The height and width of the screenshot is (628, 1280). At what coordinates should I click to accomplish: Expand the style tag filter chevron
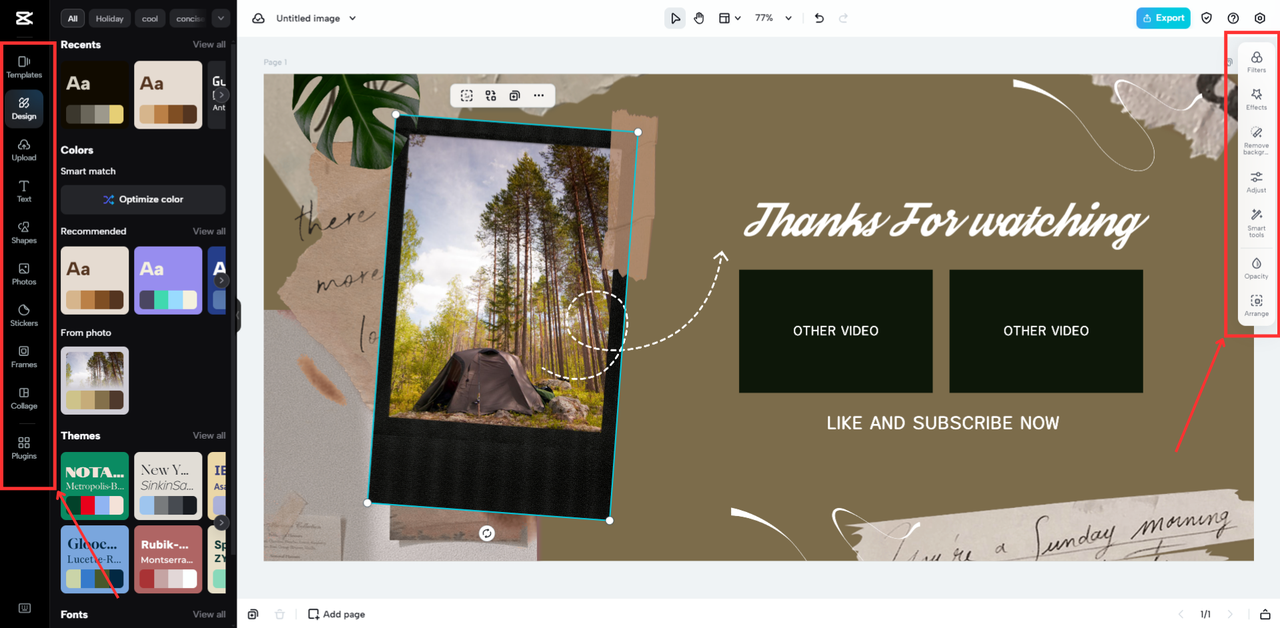[220, 18]
